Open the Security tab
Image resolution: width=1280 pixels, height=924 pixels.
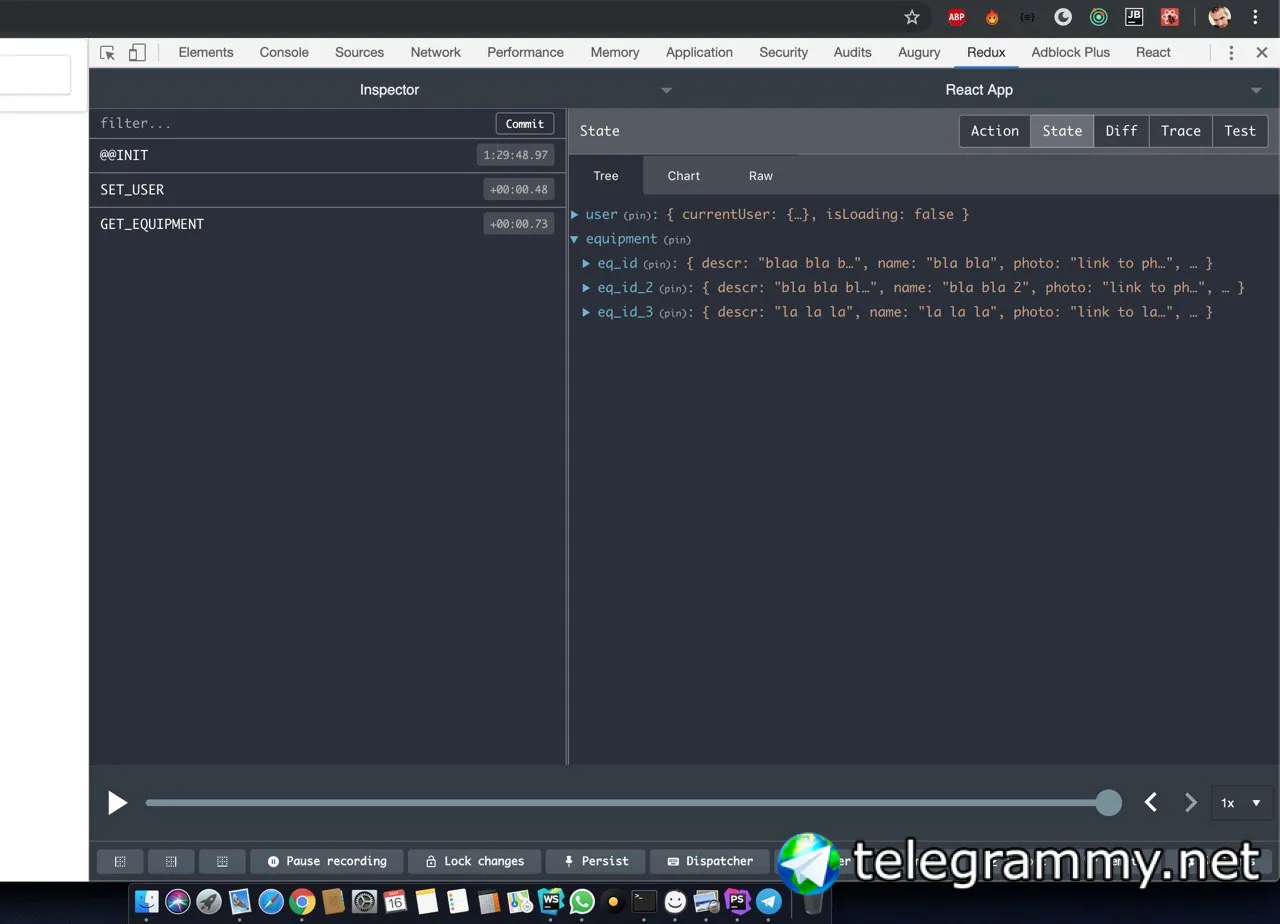click(783, 53)
